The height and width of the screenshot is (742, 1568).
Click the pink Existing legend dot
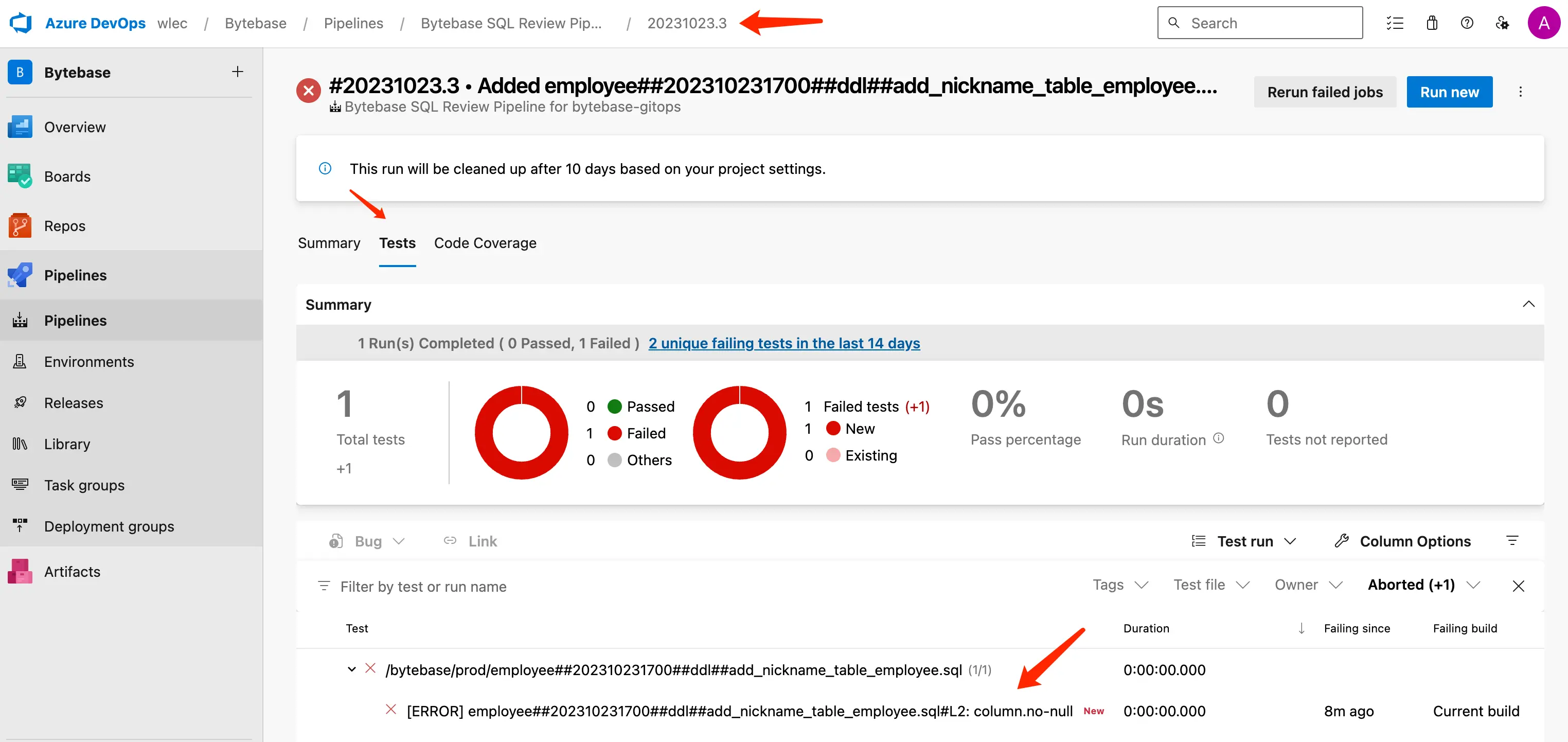pos(833,455)
